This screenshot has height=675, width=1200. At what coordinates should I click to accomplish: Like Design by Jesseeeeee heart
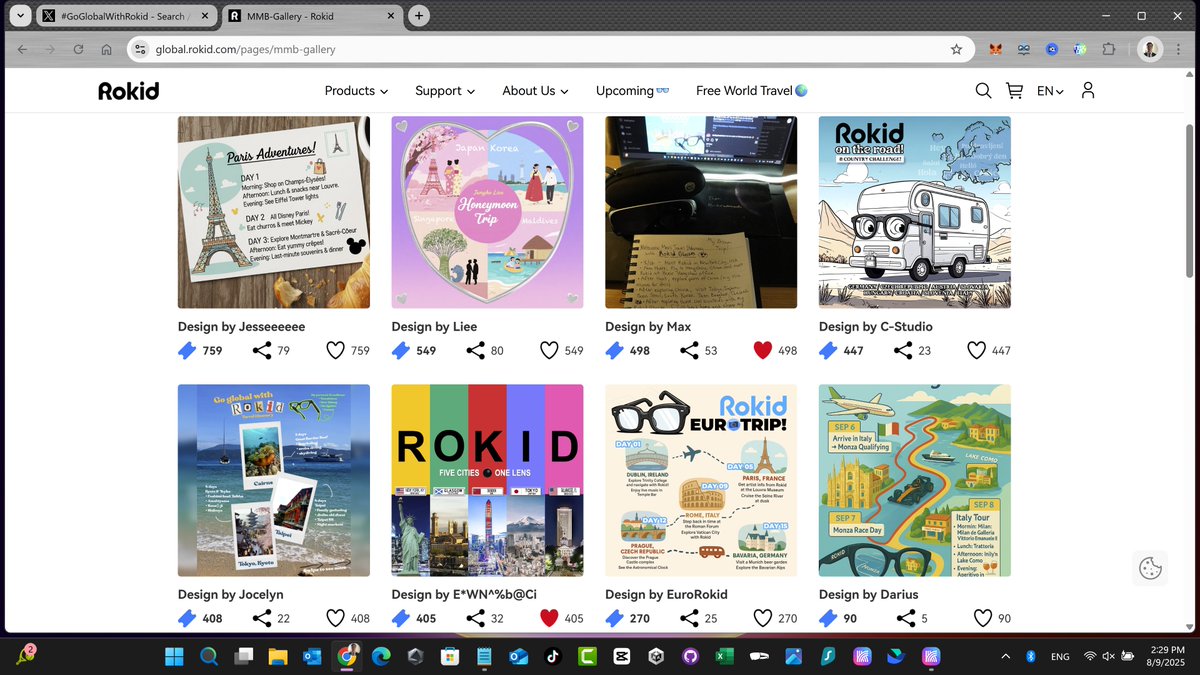tap(335, 350)
